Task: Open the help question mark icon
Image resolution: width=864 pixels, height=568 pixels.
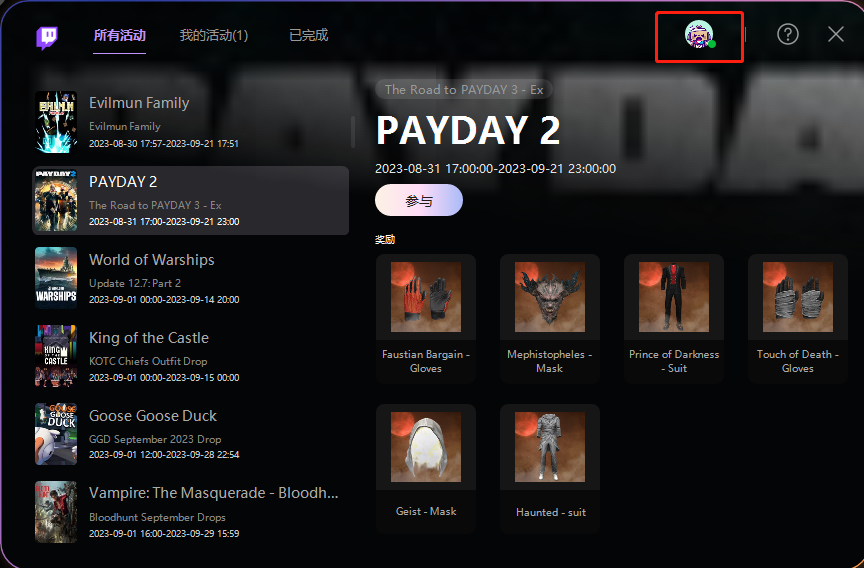Action: (787, 34)
